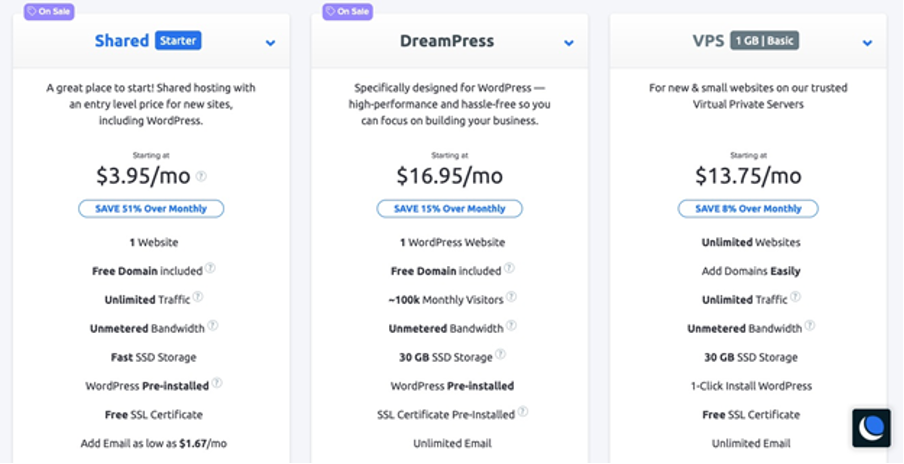Click Unlimited Traffic info icon in Shared plan
904x464 pixels.
click(x=198, y=297)
